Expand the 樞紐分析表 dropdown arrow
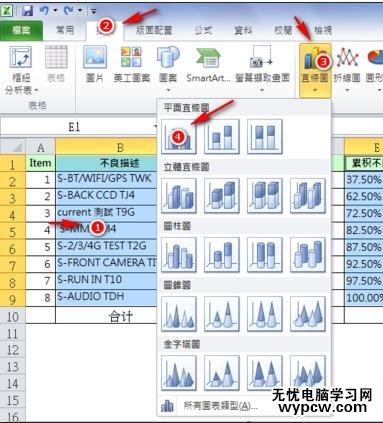The height and width of the screenshot is (423, 383). 36,90
